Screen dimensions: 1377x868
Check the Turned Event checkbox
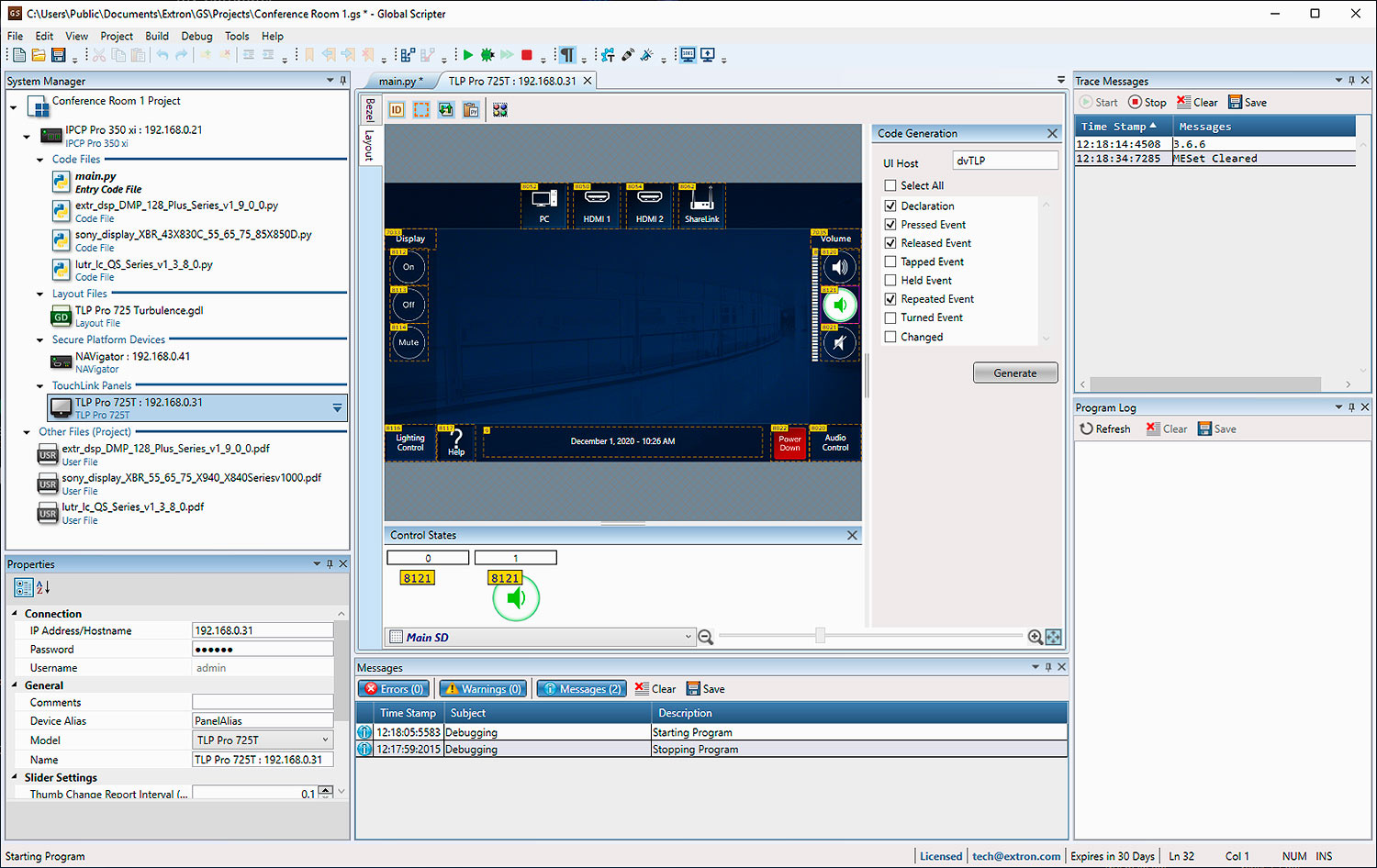890,317
